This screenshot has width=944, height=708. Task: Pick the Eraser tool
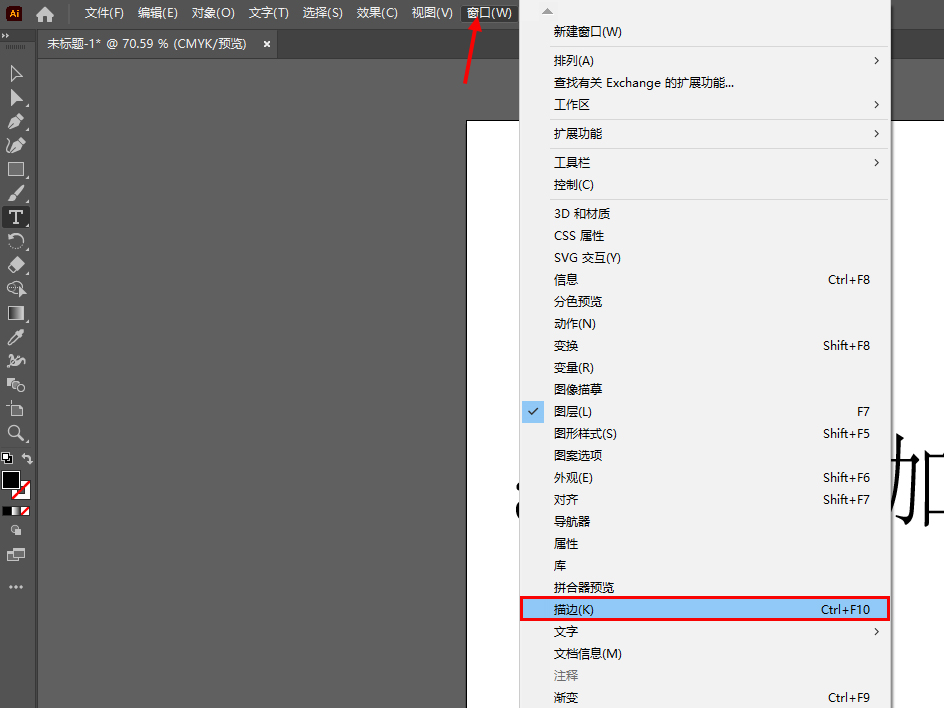[x=16, y=265]
